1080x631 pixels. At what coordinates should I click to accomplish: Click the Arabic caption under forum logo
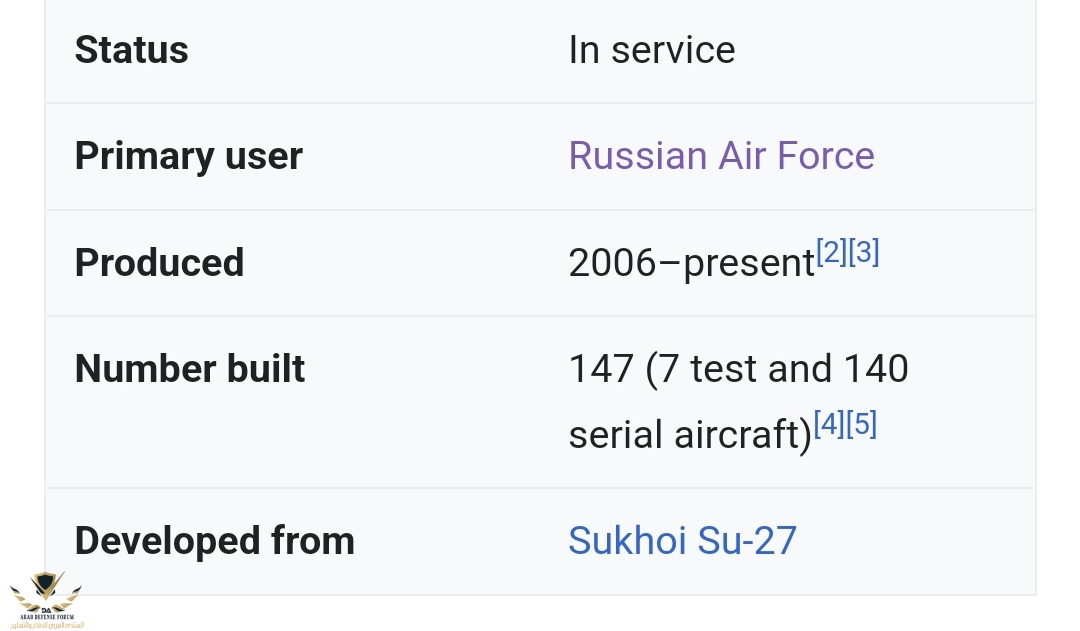[x=47, y=625]
